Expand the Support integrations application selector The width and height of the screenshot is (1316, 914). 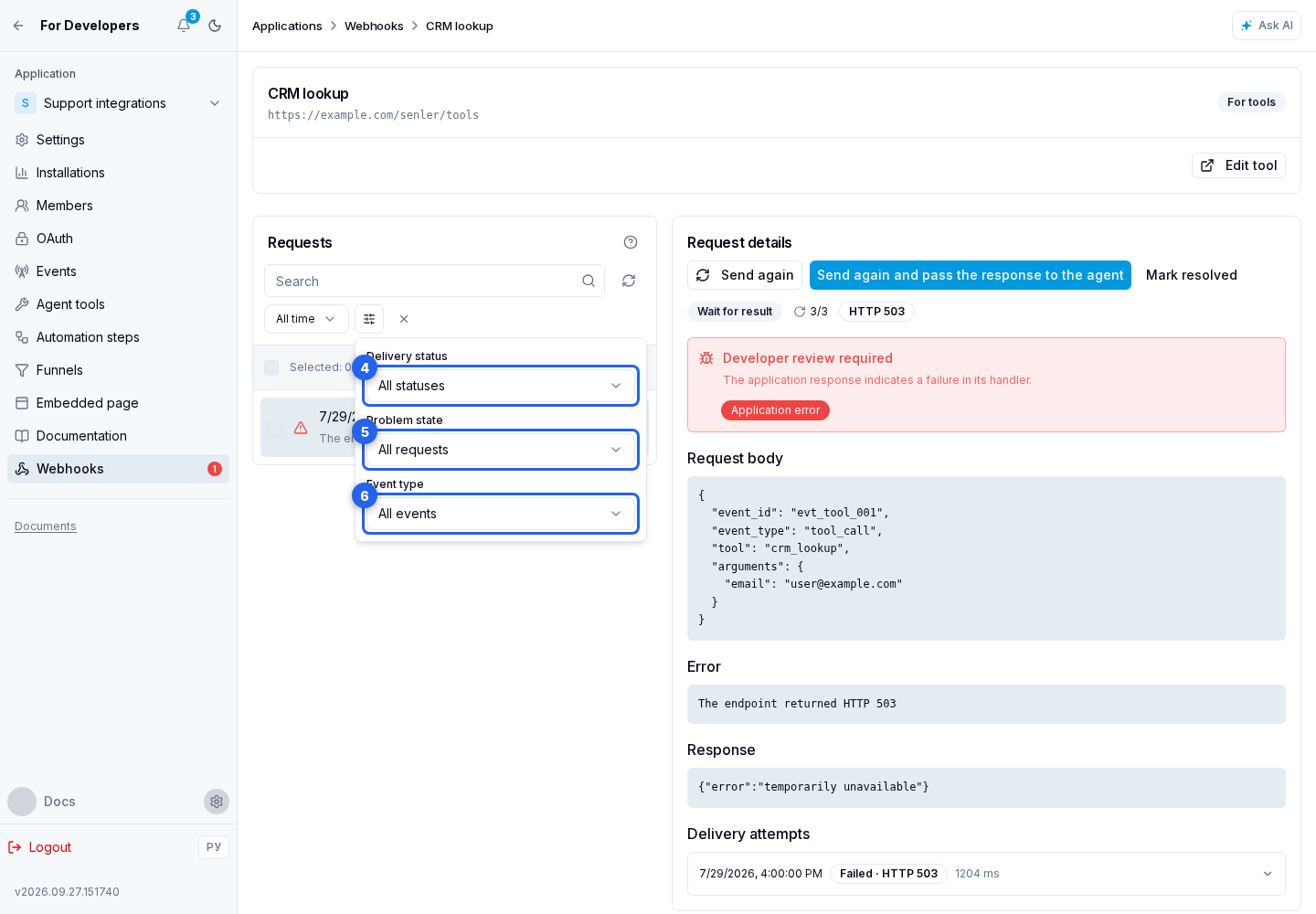(x=118, y=103)
